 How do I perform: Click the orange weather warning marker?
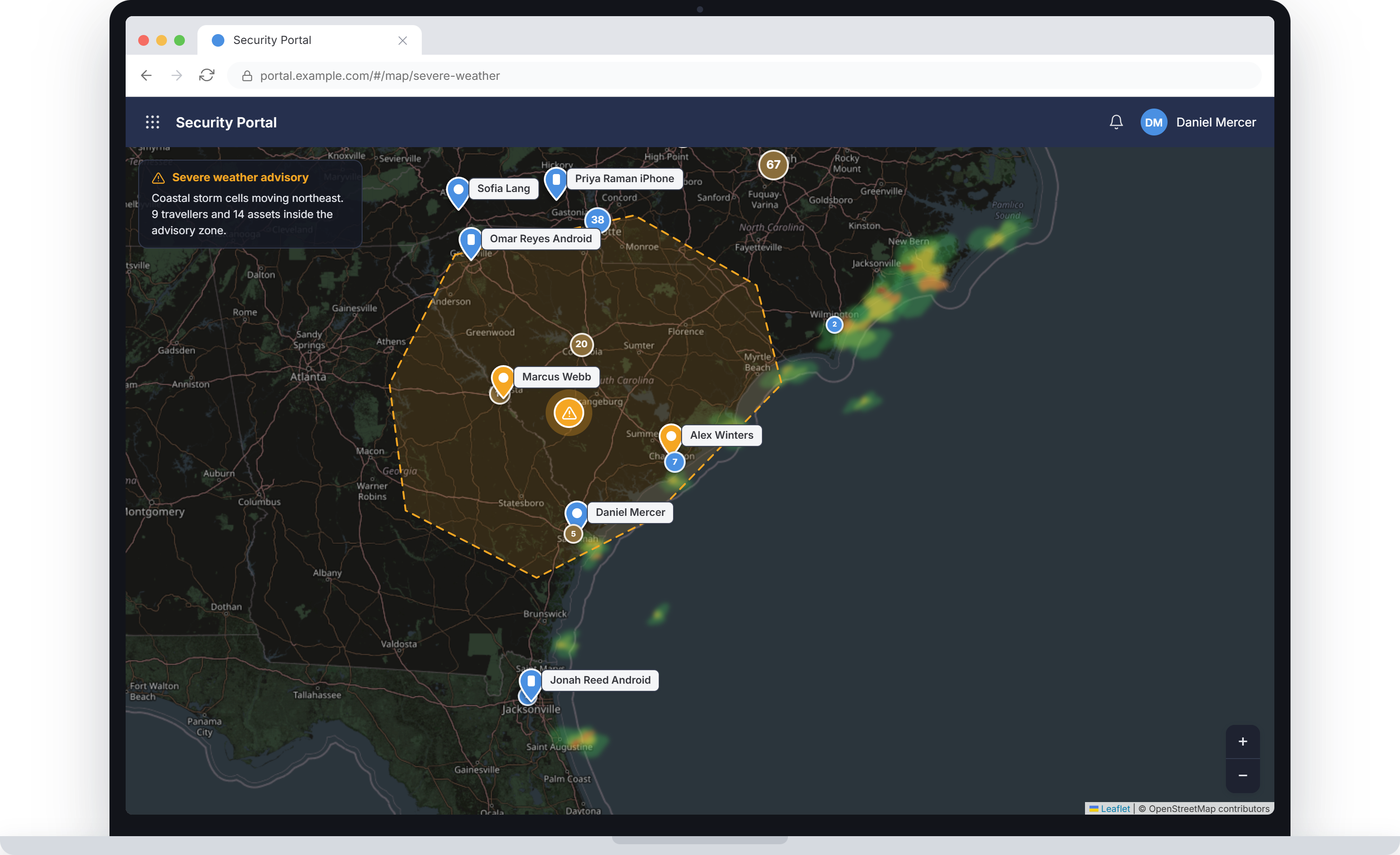[x=569, y=413]
